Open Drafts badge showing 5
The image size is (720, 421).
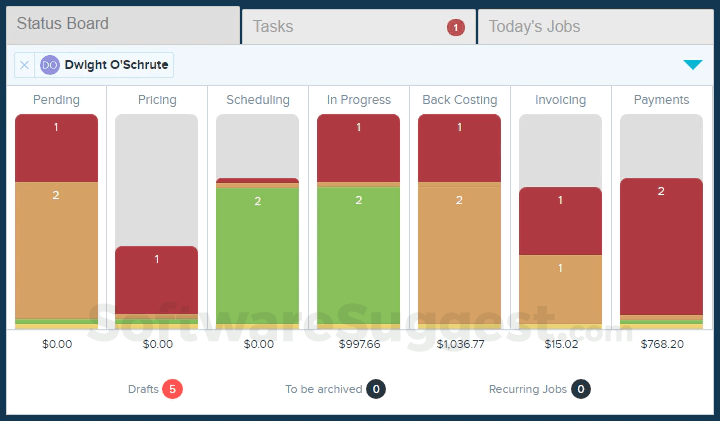[x=172, y=389]
